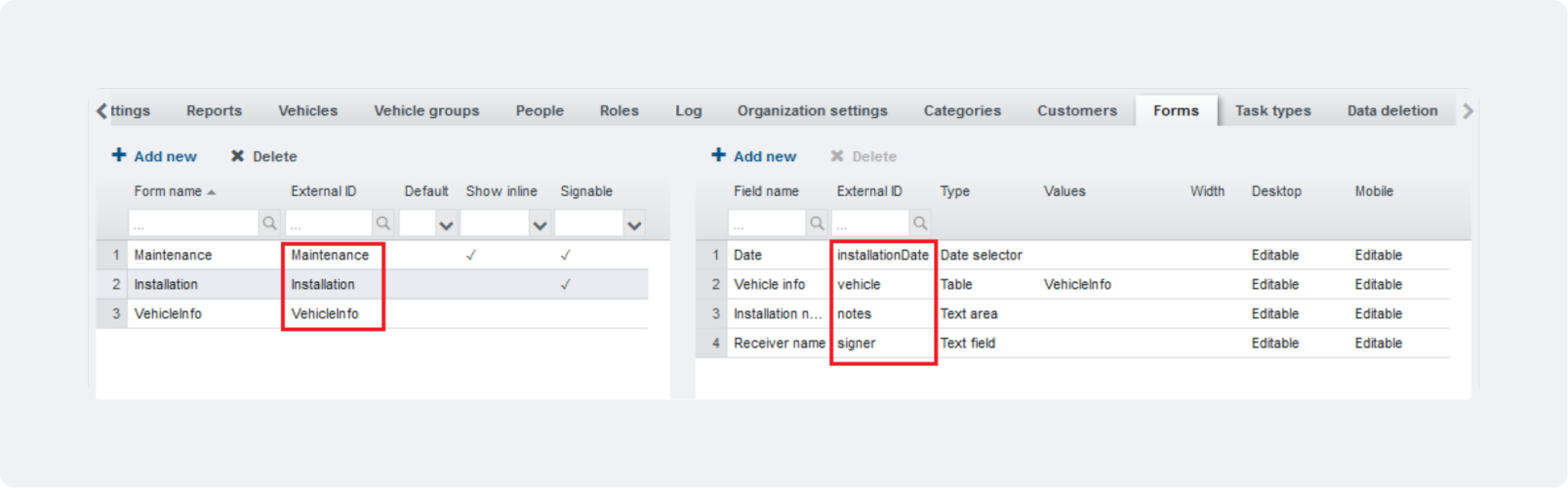Viewport: 1568px width, 488px height.
Task: Click the 'signer' external ID cell
Action: click(883, 343)
